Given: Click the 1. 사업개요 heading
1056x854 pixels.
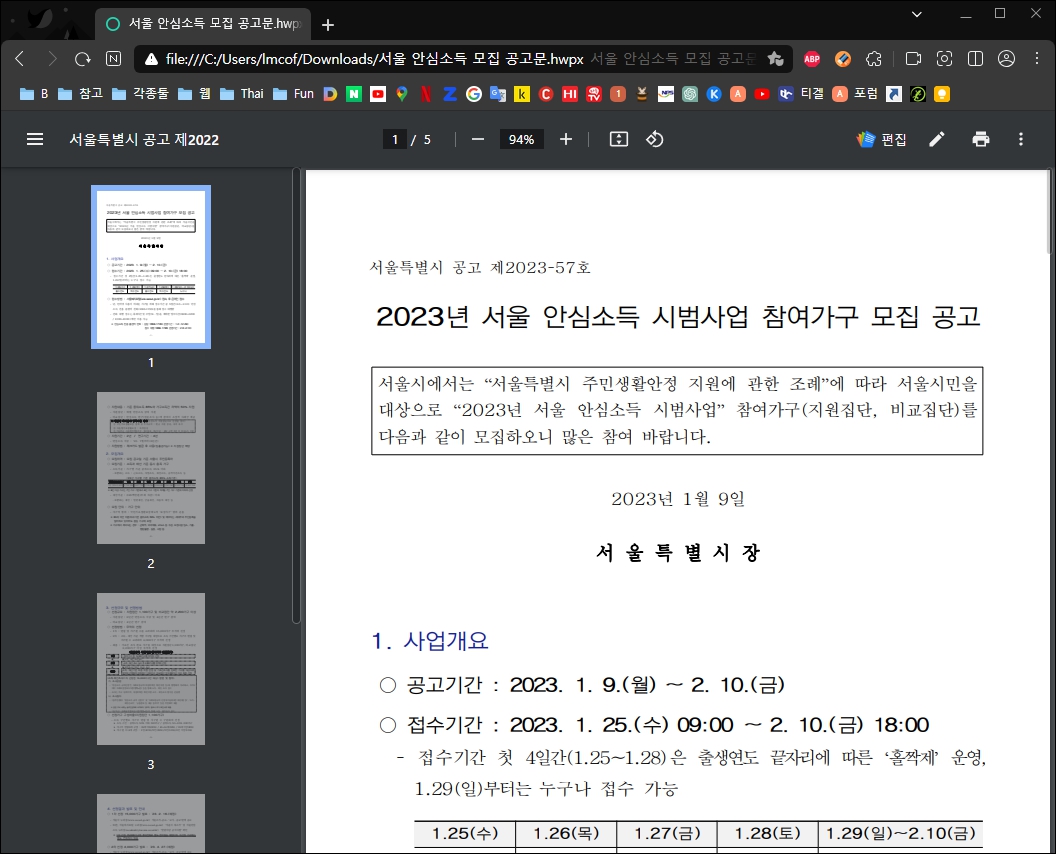Looking at the screenshot, I should pyautogui.click(x=430, y=640).
